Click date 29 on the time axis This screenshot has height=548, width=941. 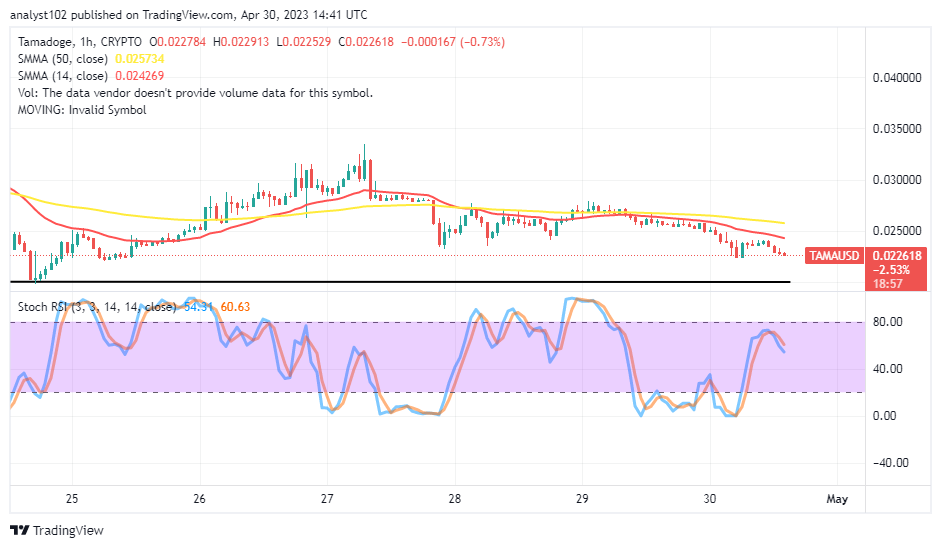[x=582, y=499]
